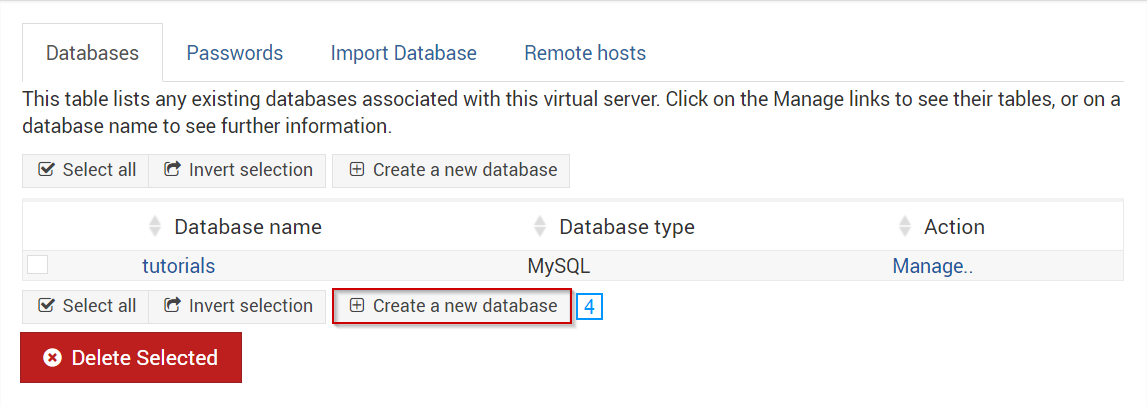1147x406 pixels.
Task: Click the bottom Select all checkmark icon
Action: tap(47, 306)
